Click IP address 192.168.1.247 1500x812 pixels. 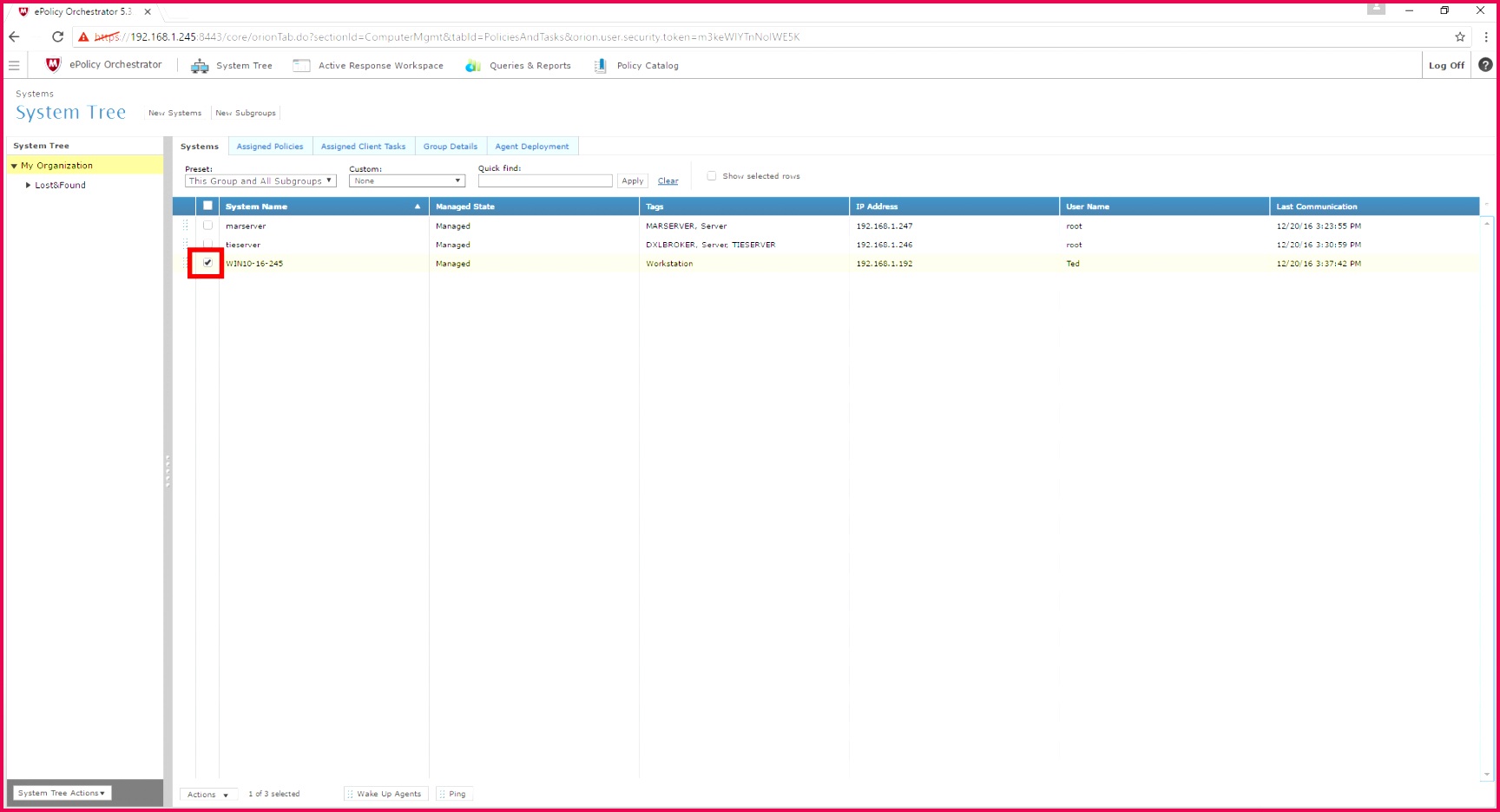click(x=885, y=226)
